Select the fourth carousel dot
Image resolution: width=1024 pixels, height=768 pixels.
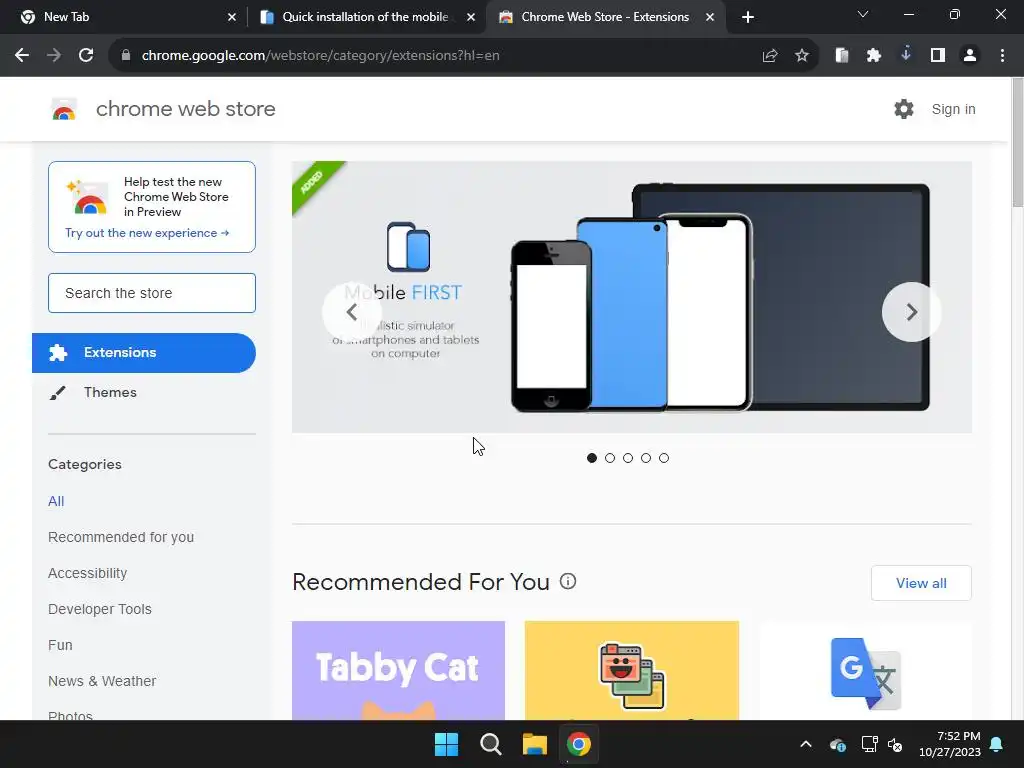pos(646,458)
